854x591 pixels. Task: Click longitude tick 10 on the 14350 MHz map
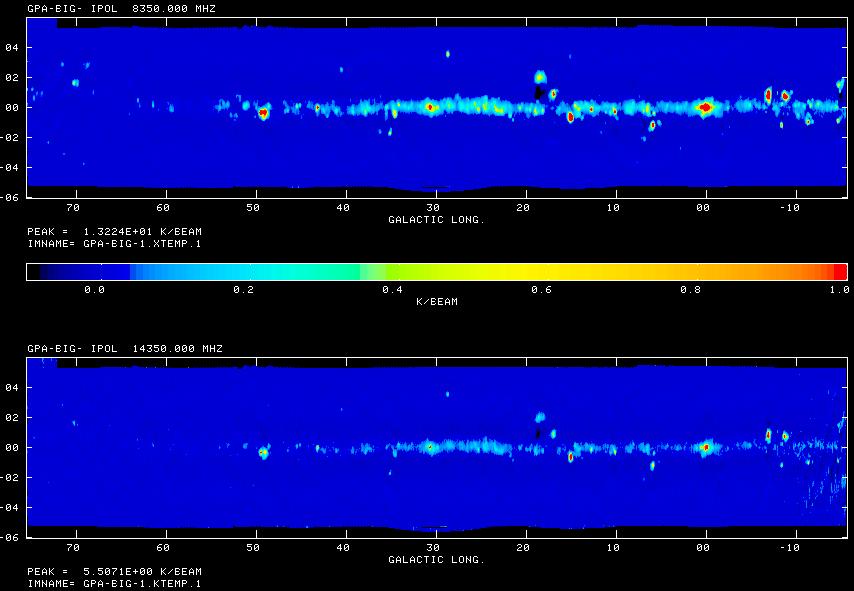pos(613,547)
